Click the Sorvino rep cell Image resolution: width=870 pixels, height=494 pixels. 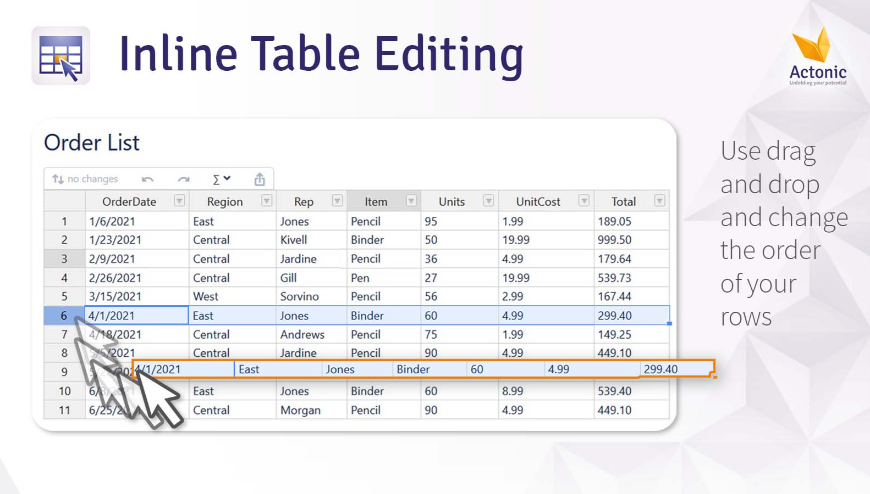pyautogui.click(x=311, y=297)
